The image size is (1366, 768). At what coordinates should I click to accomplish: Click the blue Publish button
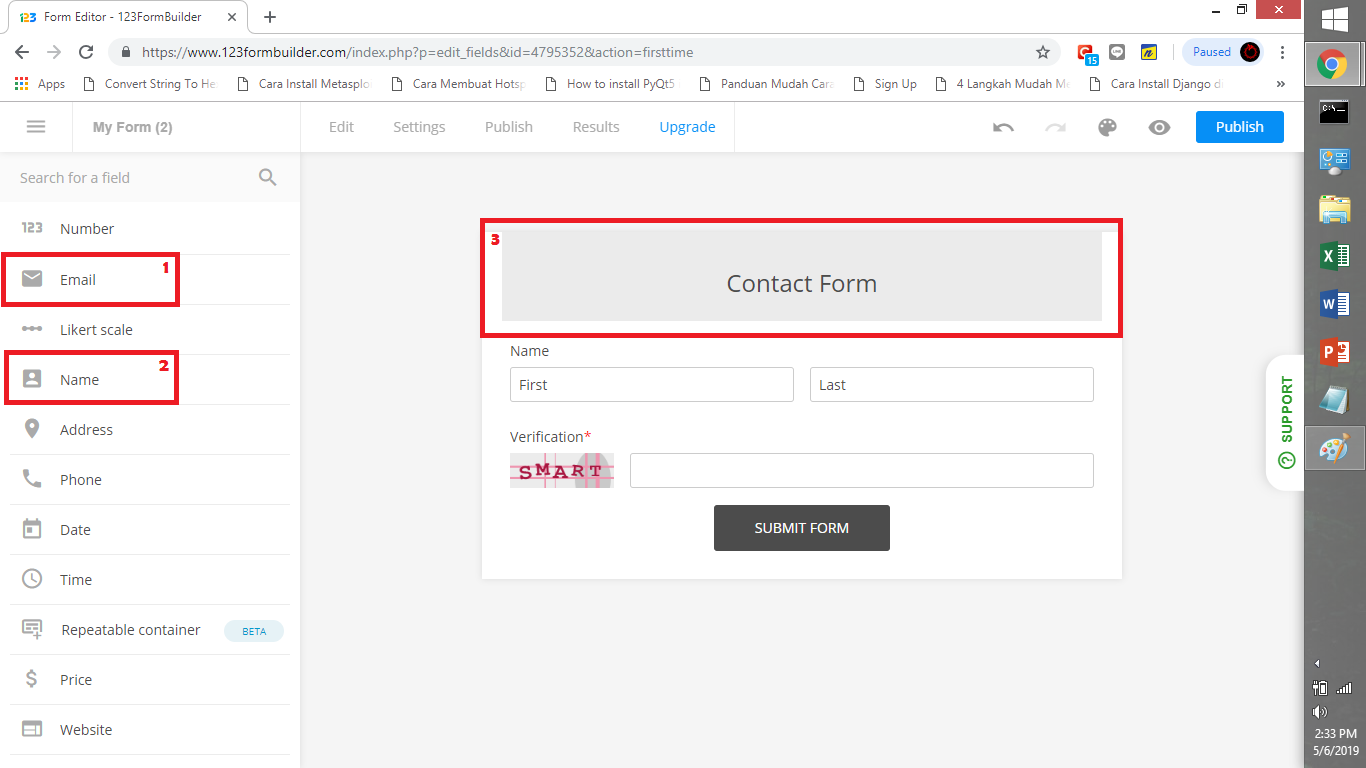[x=1239, y=127]
